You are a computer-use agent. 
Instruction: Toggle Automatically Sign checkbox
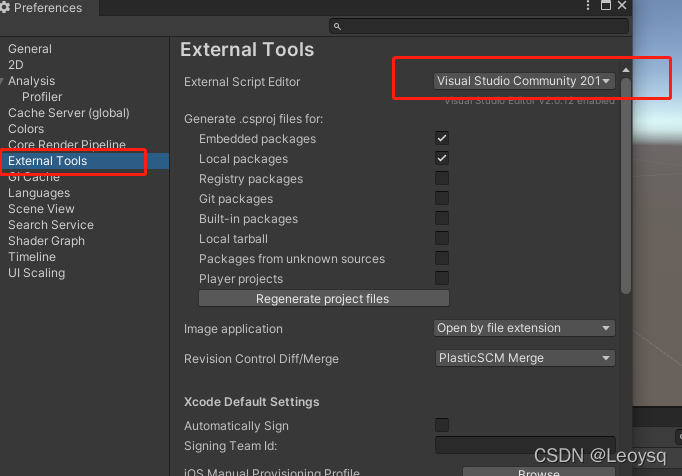point(442,425)
